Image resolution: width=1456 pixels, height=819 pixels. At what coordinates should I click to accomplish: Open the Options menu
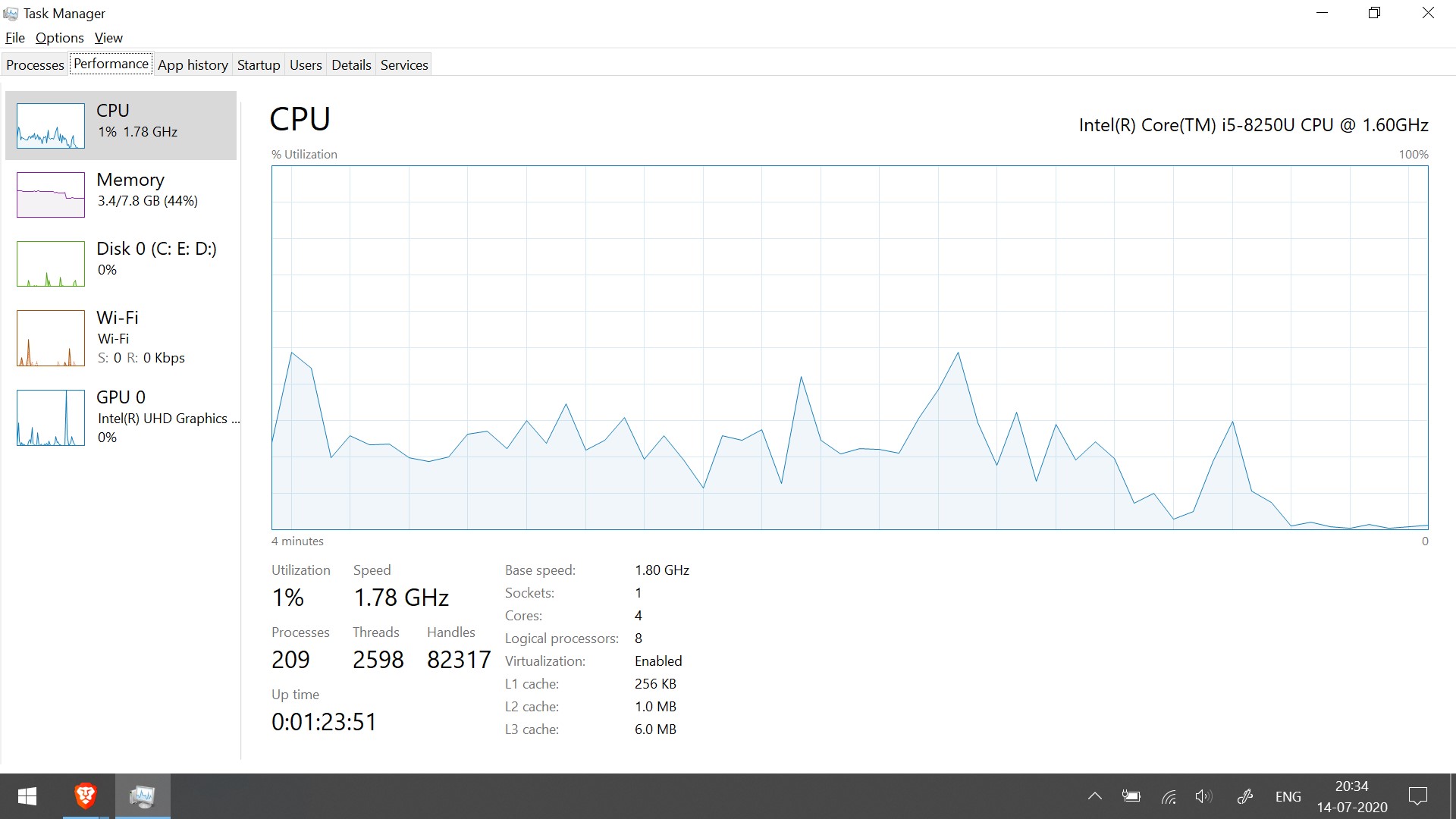pyautogui.click(x=59, y=37)
